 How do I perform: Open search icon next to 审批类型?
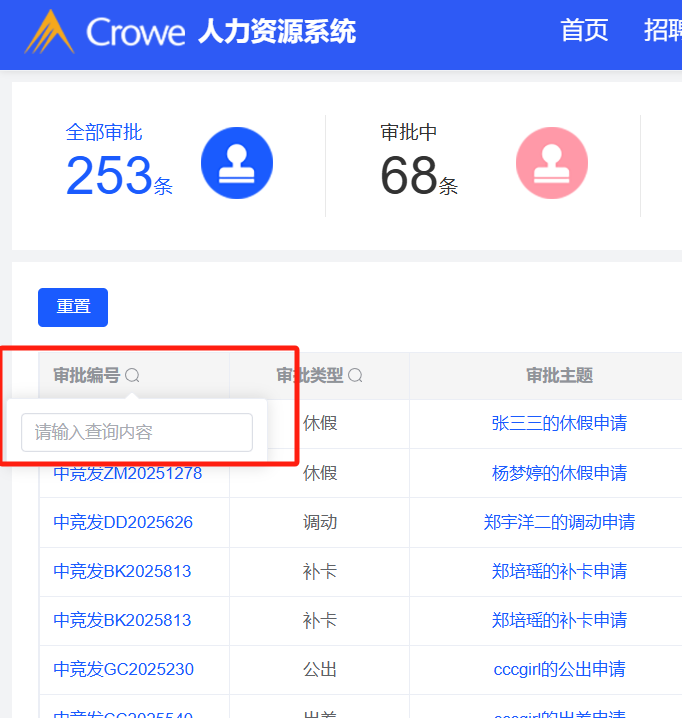[x=355, y=375]
